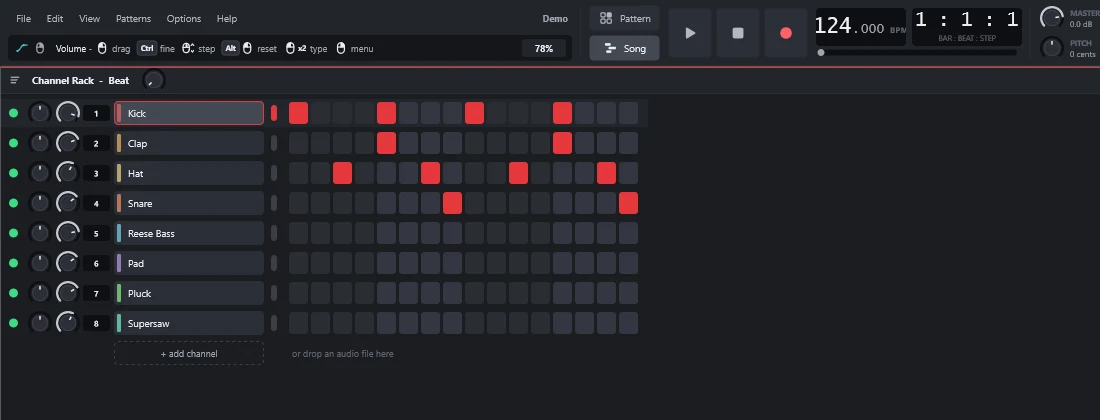
Task: Click the Clap channel pan knob
Action: click(39, 143)
